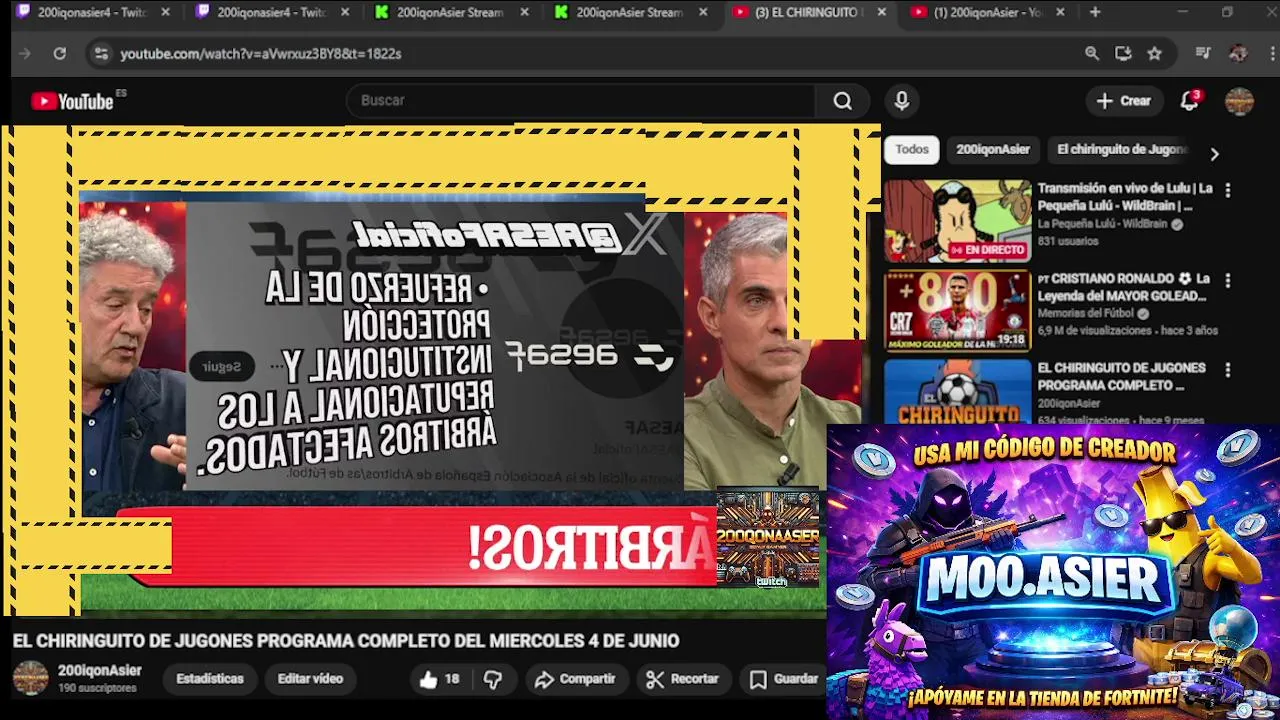The height and width of the screenshot is (720, 1280).
Task: Go forward in browser history
Action: click(25, 54)
